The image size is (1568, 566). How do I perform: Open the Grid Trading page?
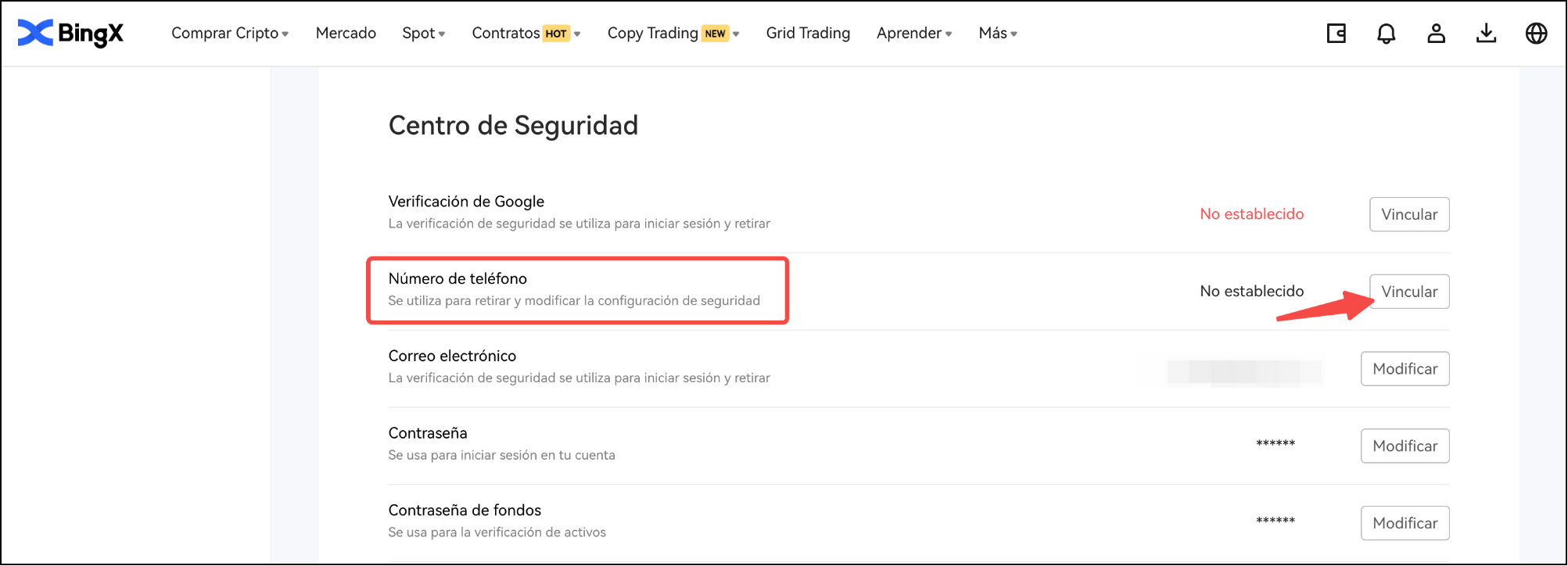pos(808,34)
